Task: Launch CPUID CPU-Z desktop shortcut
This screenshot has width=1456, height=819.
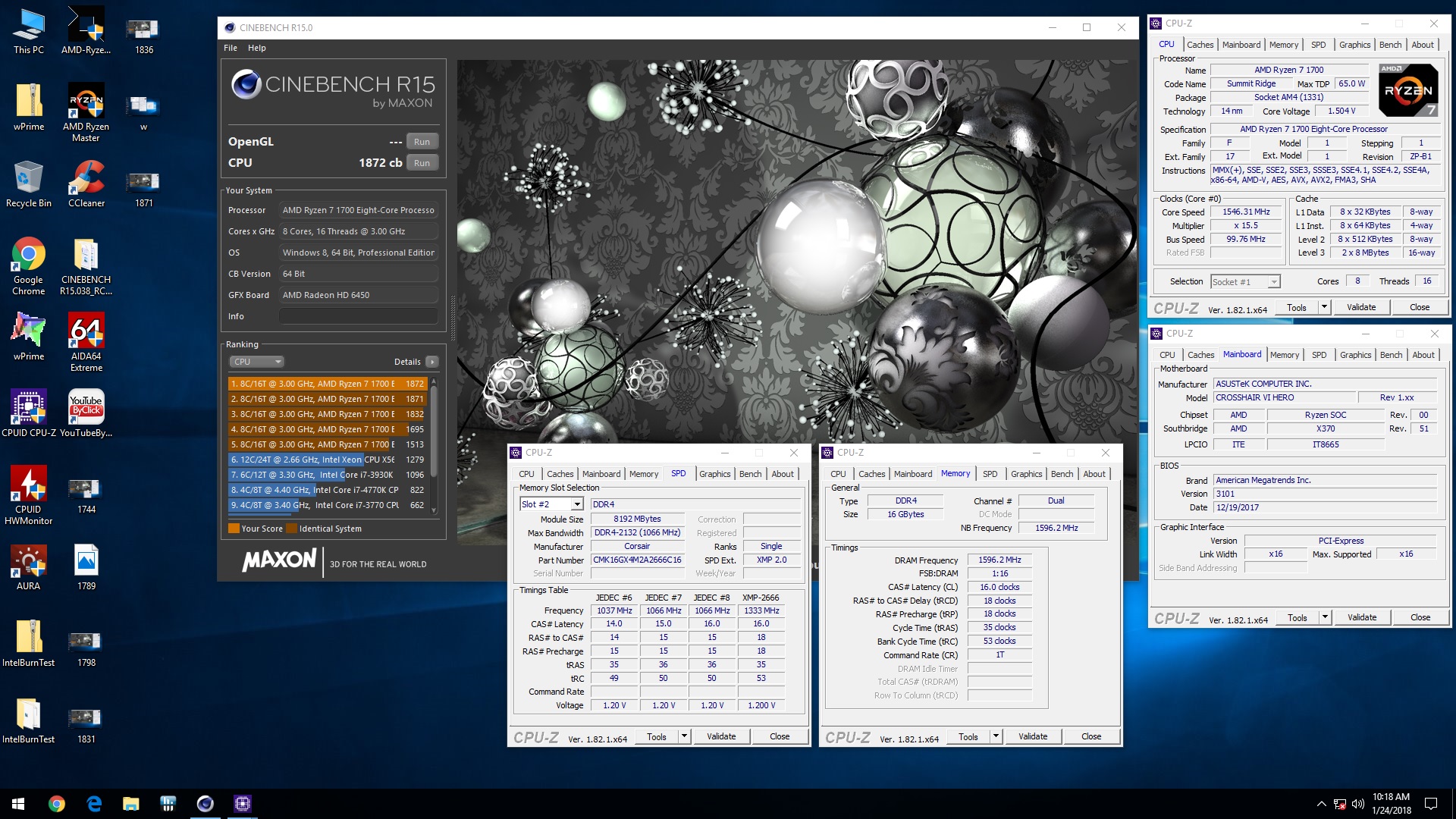Action: [x=29, y=413]
